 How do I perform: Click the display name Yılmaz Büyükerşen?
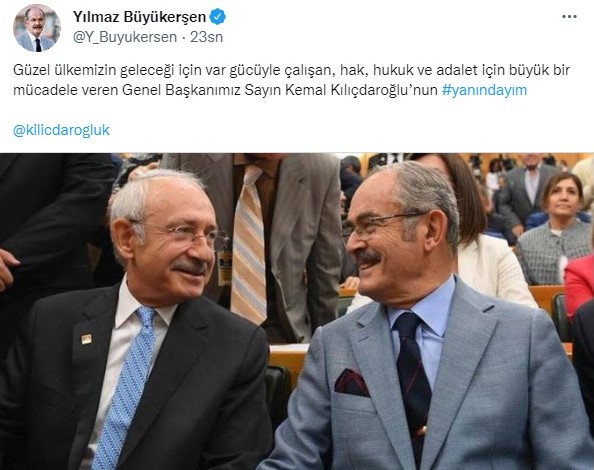point(139,17)
